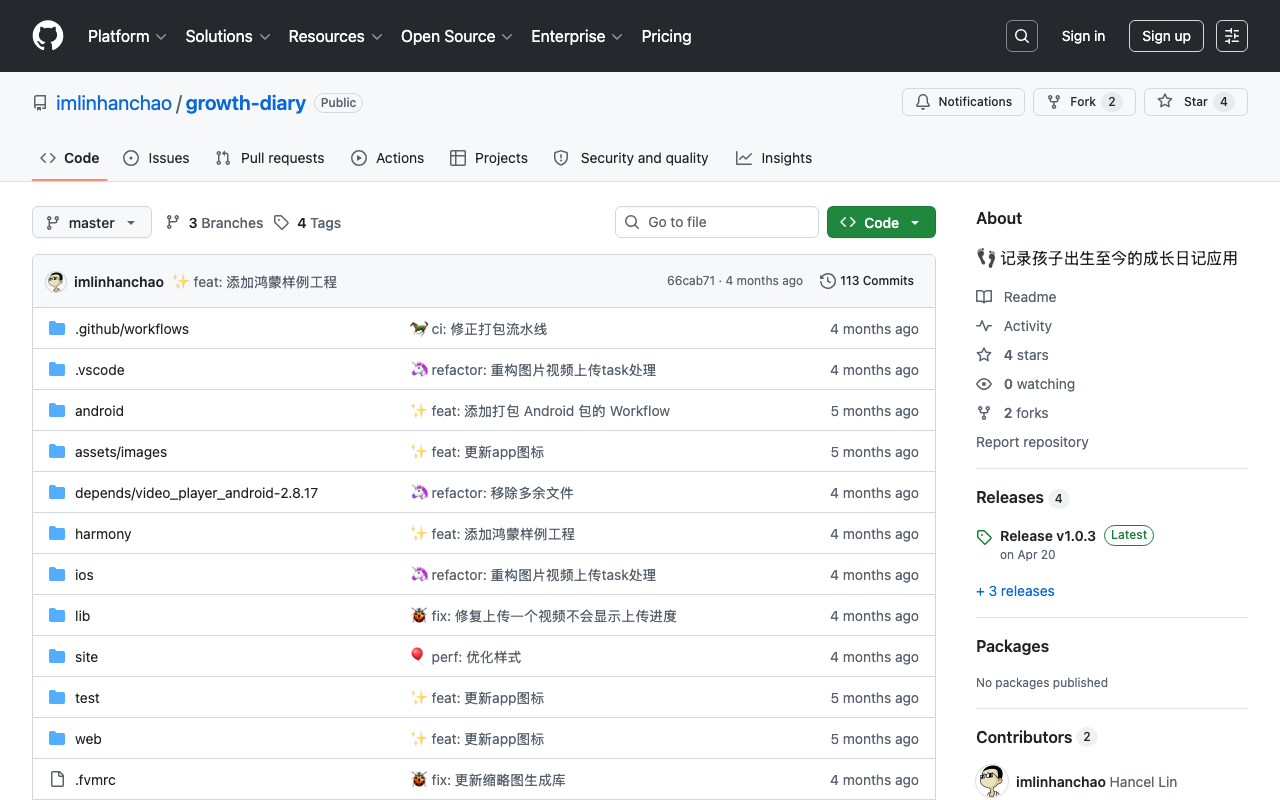Click the web folder icon
Viewport: 1280px width, 800px height.
57,739
